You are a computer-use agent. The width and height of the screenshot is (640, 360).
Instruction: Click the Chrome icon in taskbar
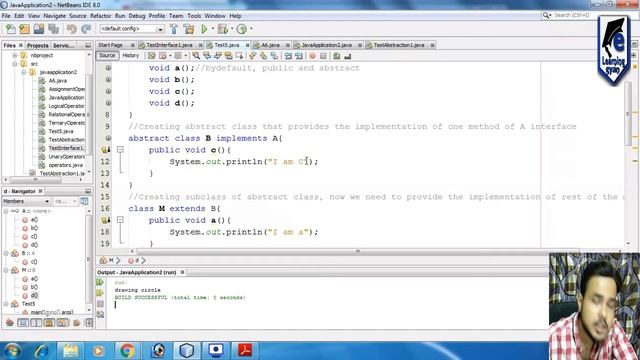pyautogui.click(x=127, y=350)
